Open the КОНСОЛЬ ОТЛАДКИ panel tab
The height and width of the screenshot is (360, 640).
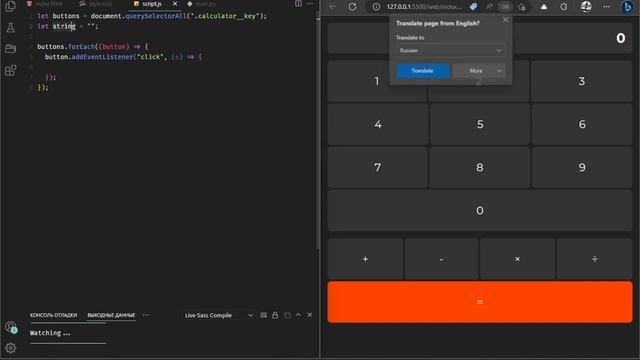(x=53, y=315)
